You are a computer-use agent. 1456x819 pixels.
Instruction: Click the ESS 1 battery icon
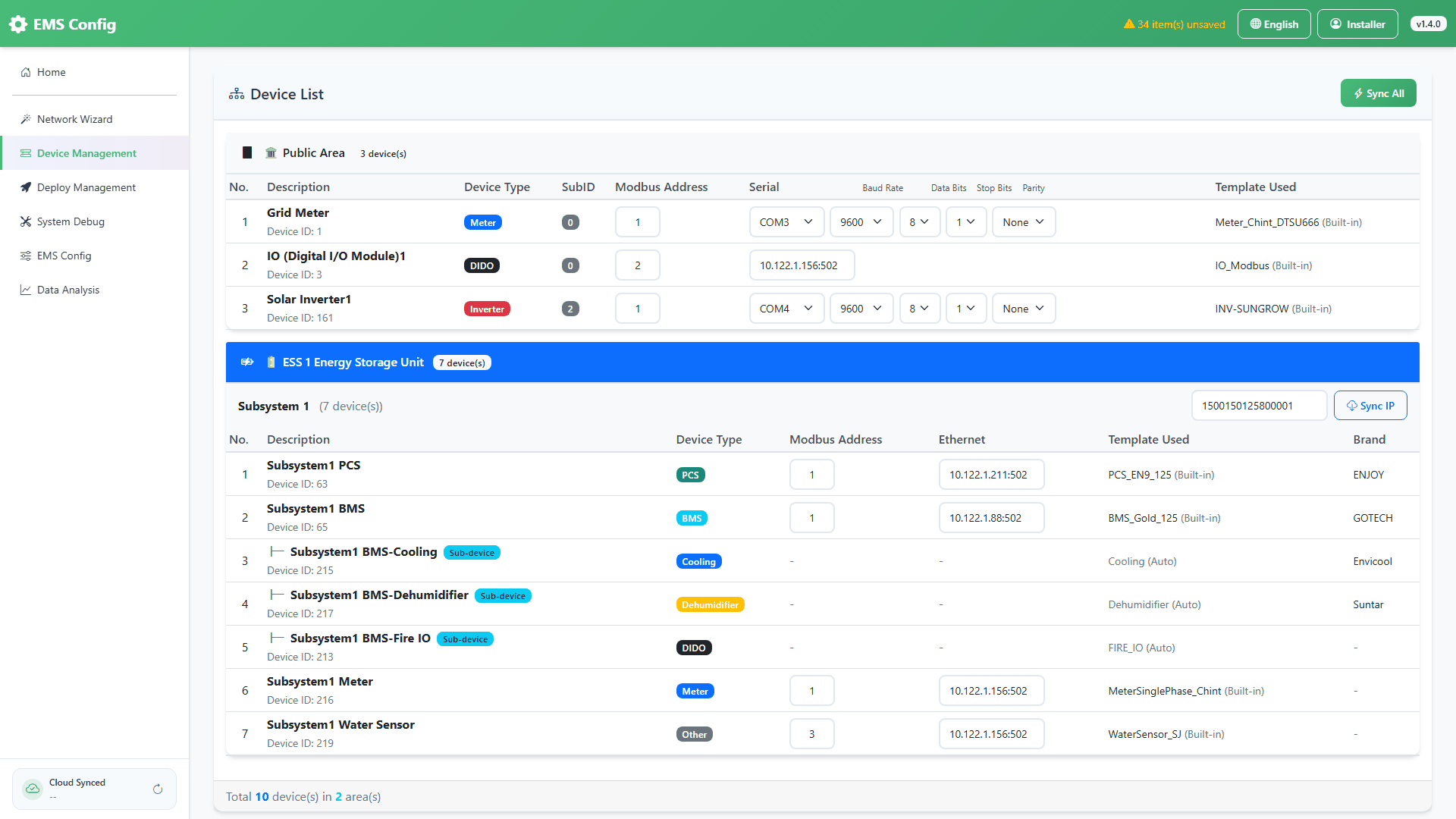271,362
